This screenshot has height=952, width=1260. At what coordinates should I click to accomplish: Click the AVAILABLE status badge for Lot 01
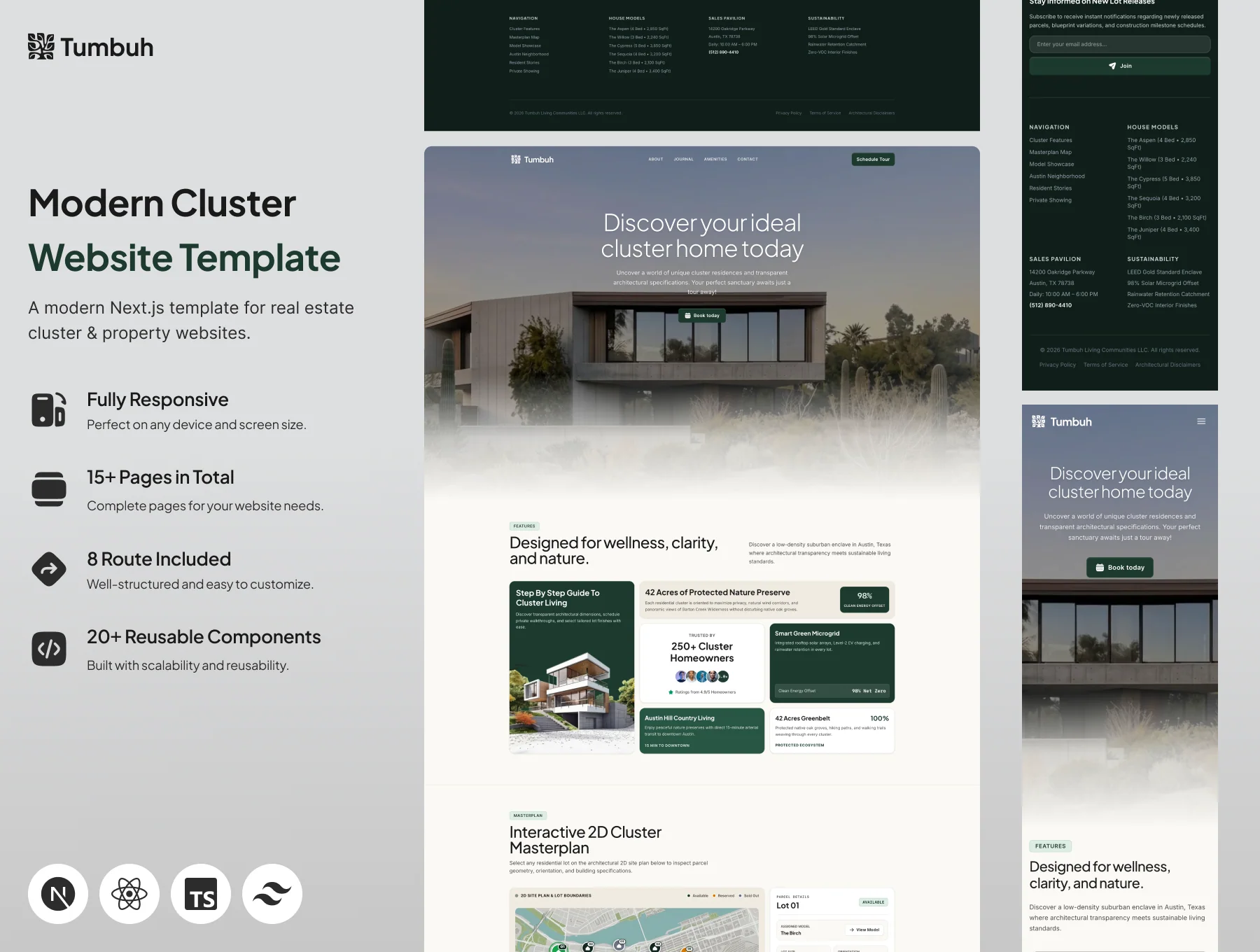click(873, 902)
